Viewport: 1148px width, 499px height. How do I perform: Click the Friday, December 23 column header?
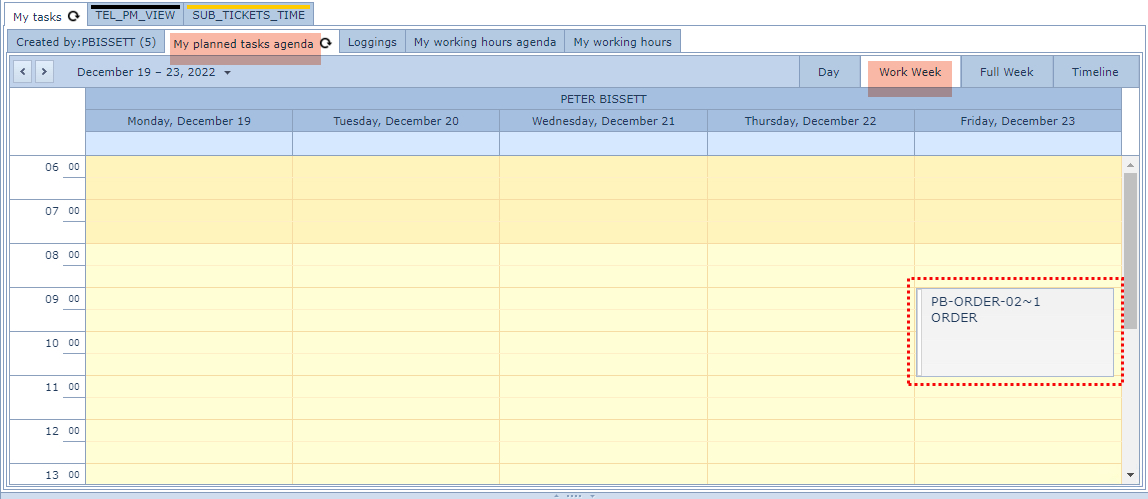pyautogui.click(x=1018, y=121)
